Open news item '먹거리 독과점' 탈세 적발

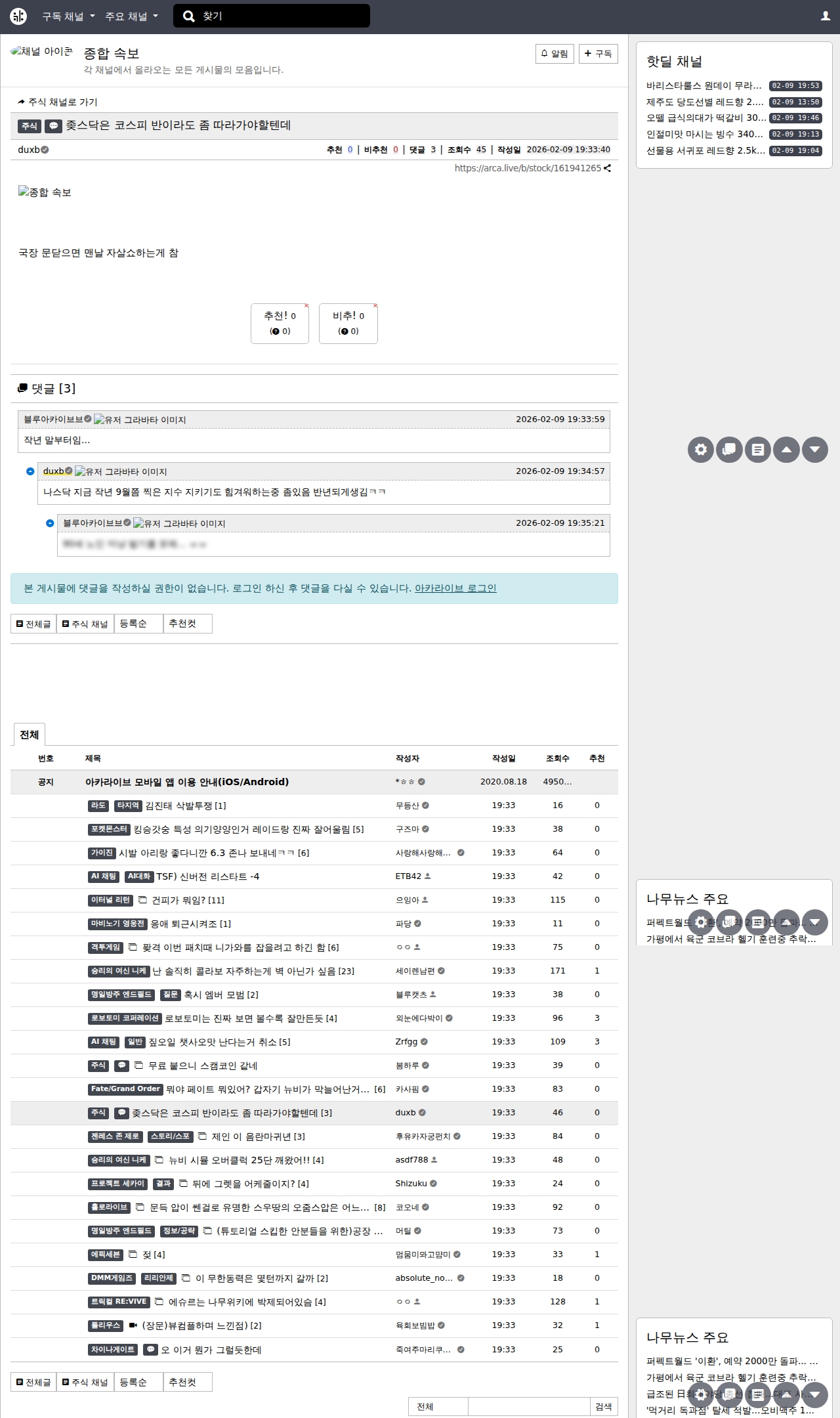730,1410
